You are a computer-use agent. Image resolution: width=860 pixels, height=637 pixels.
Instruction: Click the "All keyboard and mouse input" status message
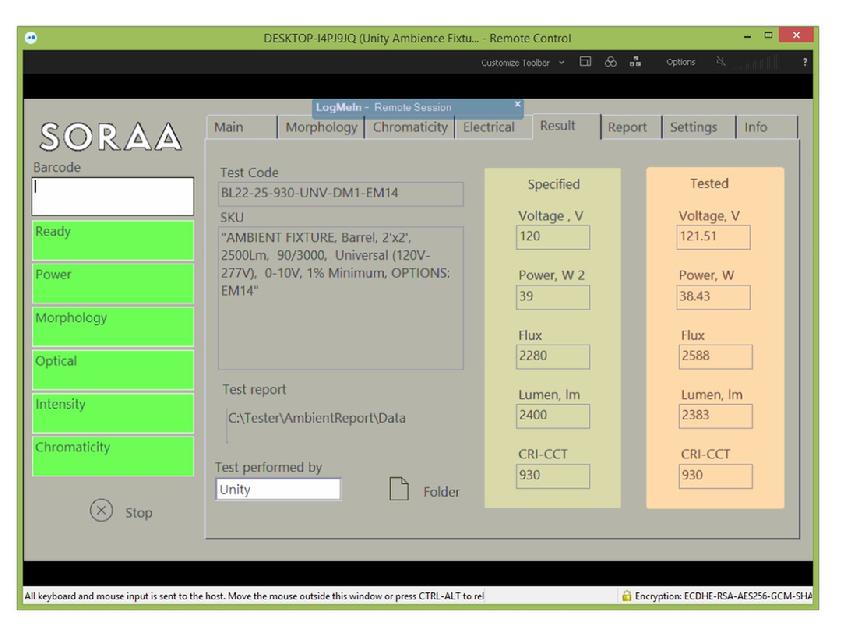click(254, 596)
